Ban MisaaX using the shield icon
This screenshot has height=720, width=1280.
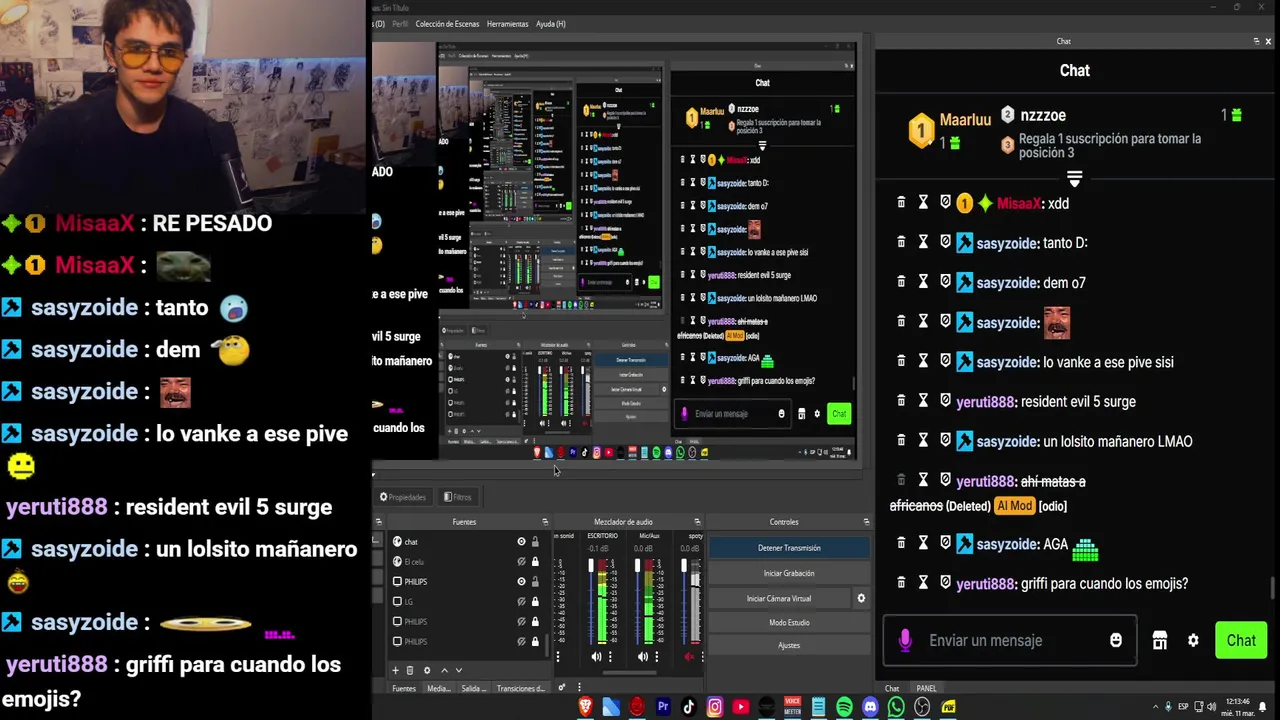click(x=945, y=203)
